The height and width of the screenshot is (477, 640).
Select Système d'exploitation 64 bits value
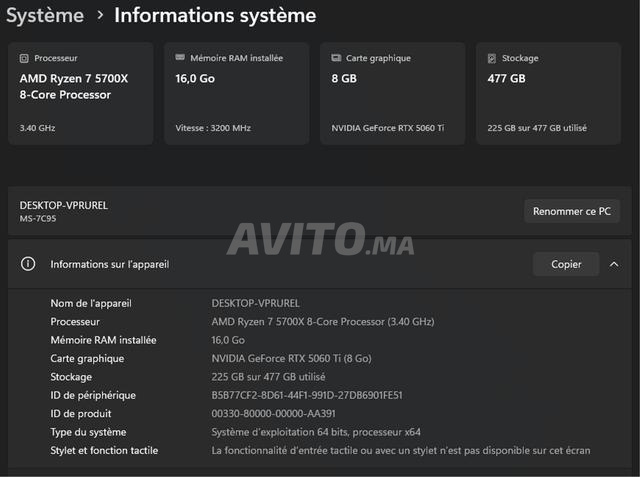tap(316, 432)
